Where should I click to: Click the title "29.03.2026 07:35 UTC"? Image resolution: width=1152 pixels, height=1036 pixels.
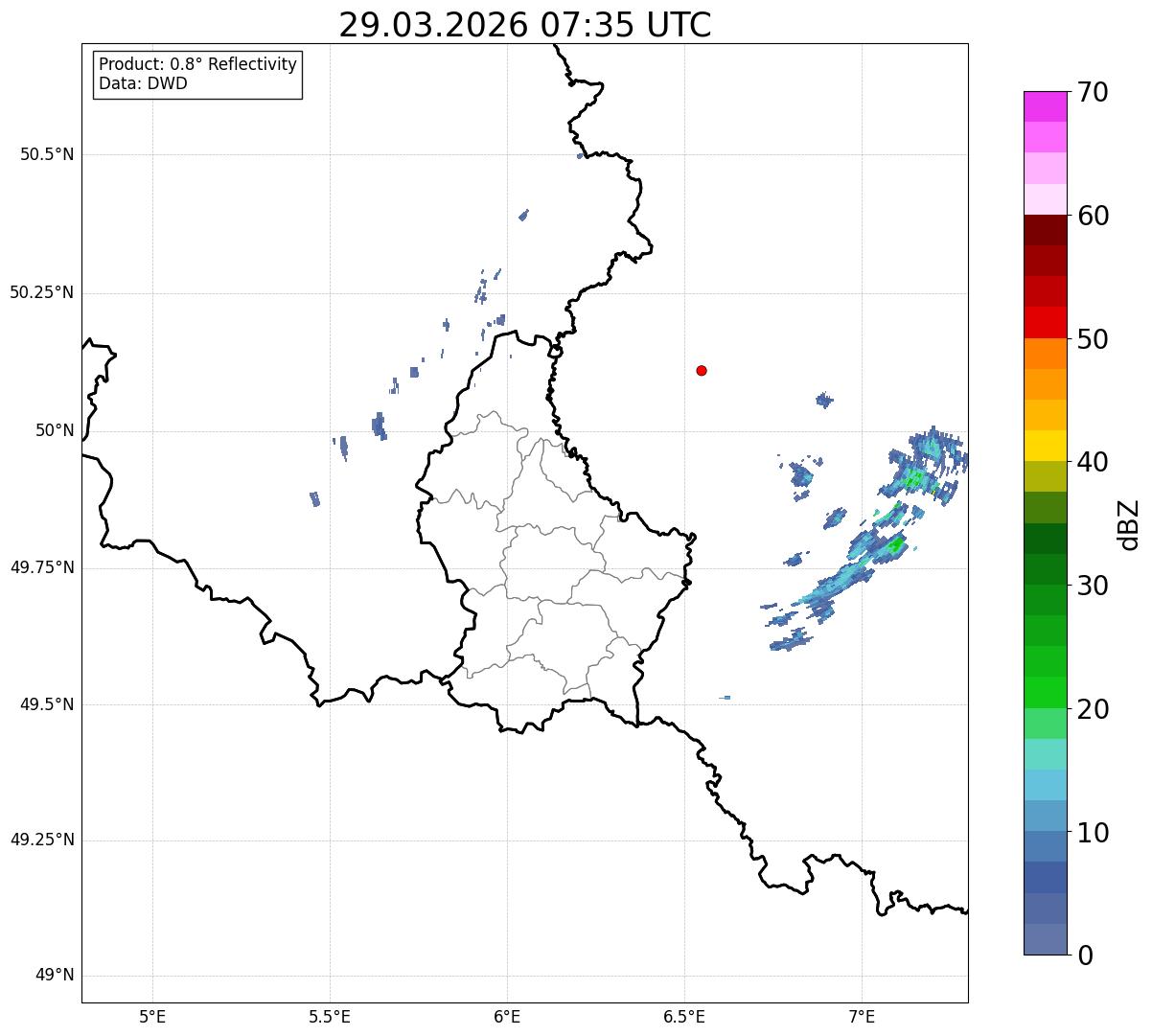[x=525, y=25]
